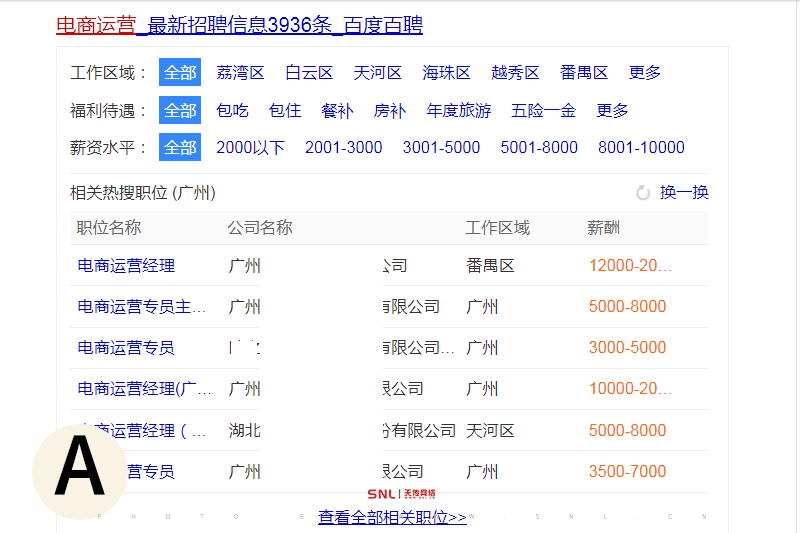Open 查看全部相关职位>> link

(392, 517)
